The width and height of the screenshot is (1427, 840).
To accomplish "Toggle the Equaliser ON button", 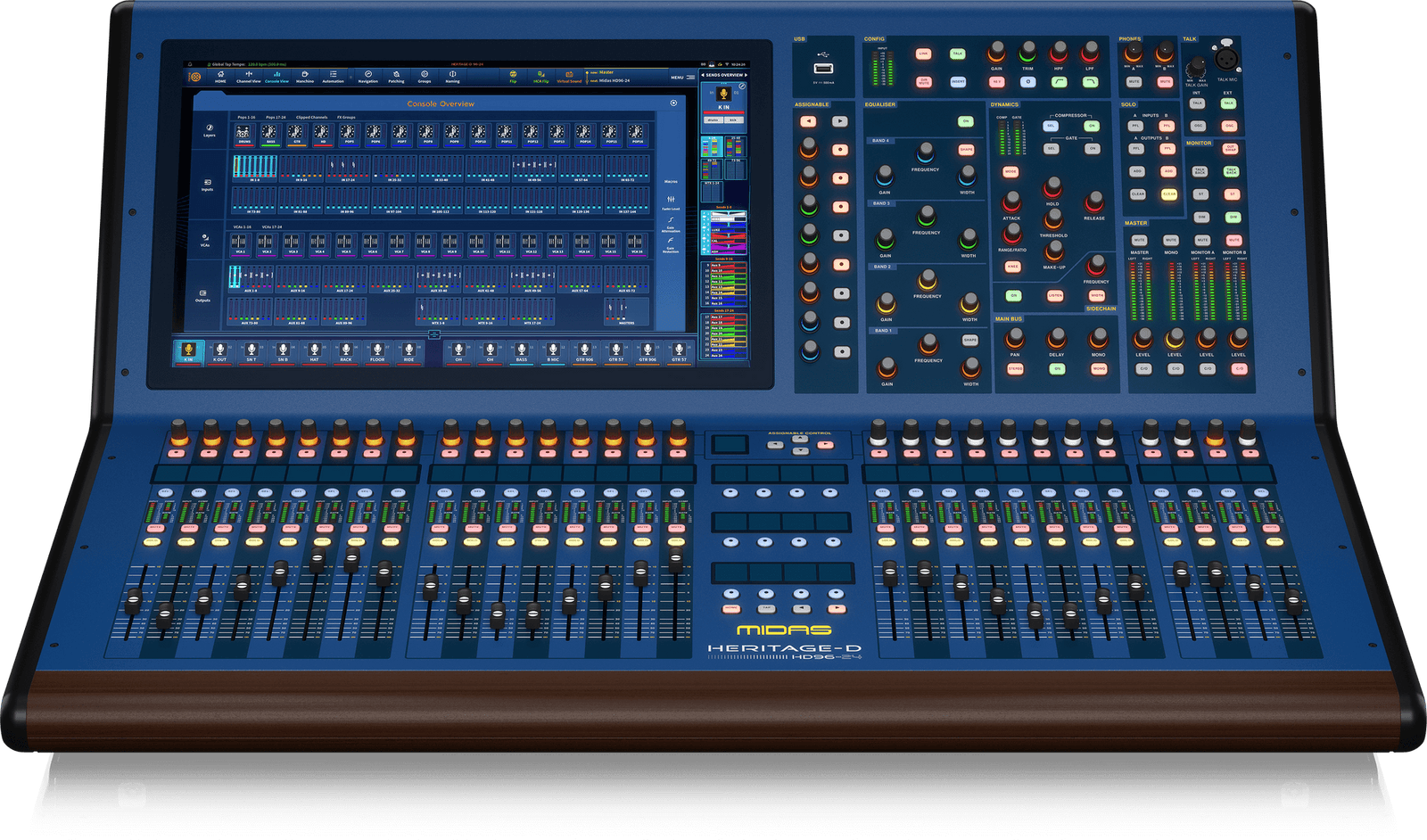I will coord(965,121).
